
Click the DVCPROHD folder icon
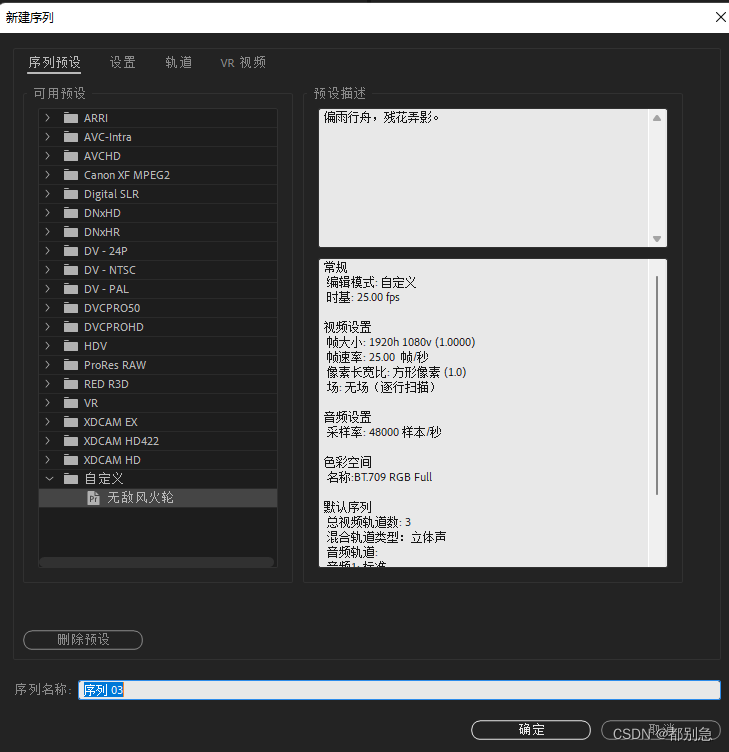[71, 327]
